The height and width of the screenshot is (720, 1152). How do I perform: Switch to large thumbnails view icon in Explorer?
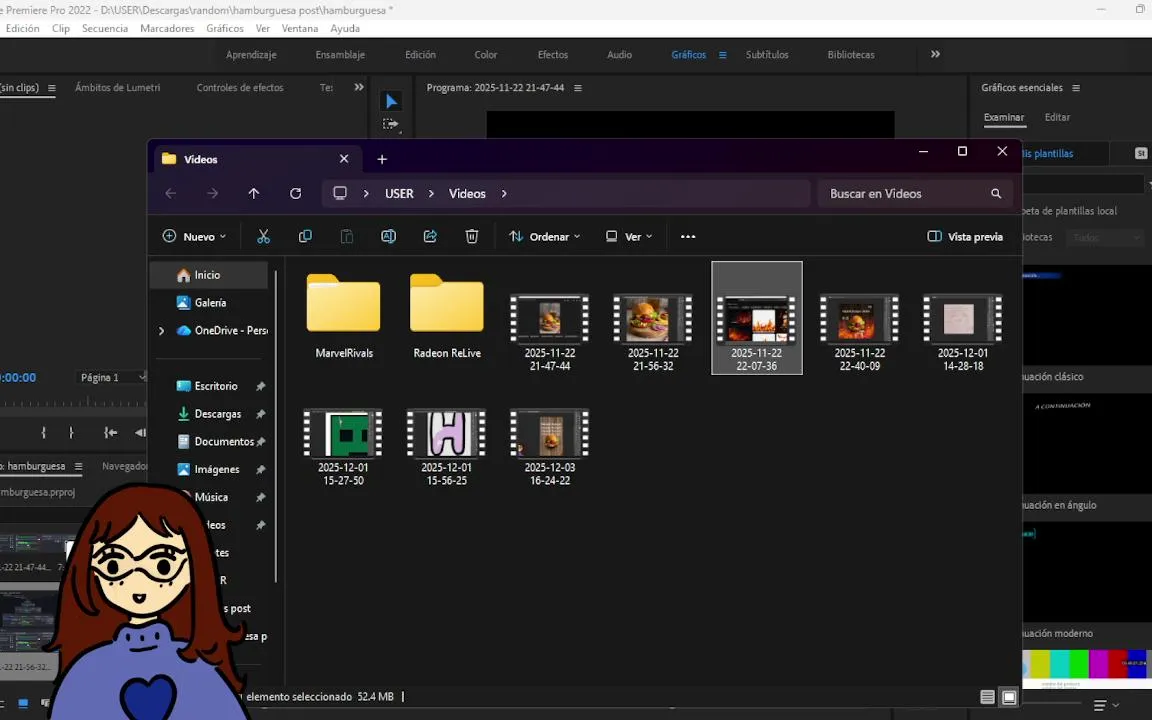pyautogui.click(x=1009, y=697)
